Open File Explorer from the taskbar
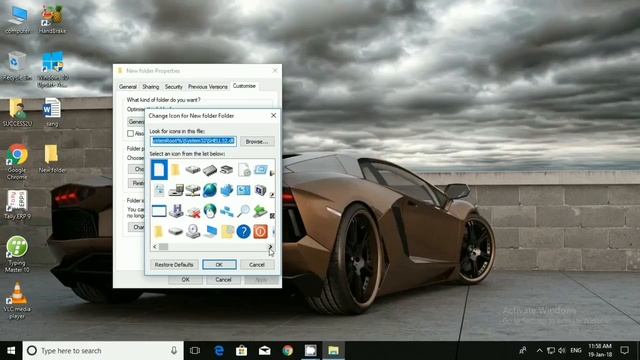The width and height of the screenshot is (640, 360). (x=333, y=351)
